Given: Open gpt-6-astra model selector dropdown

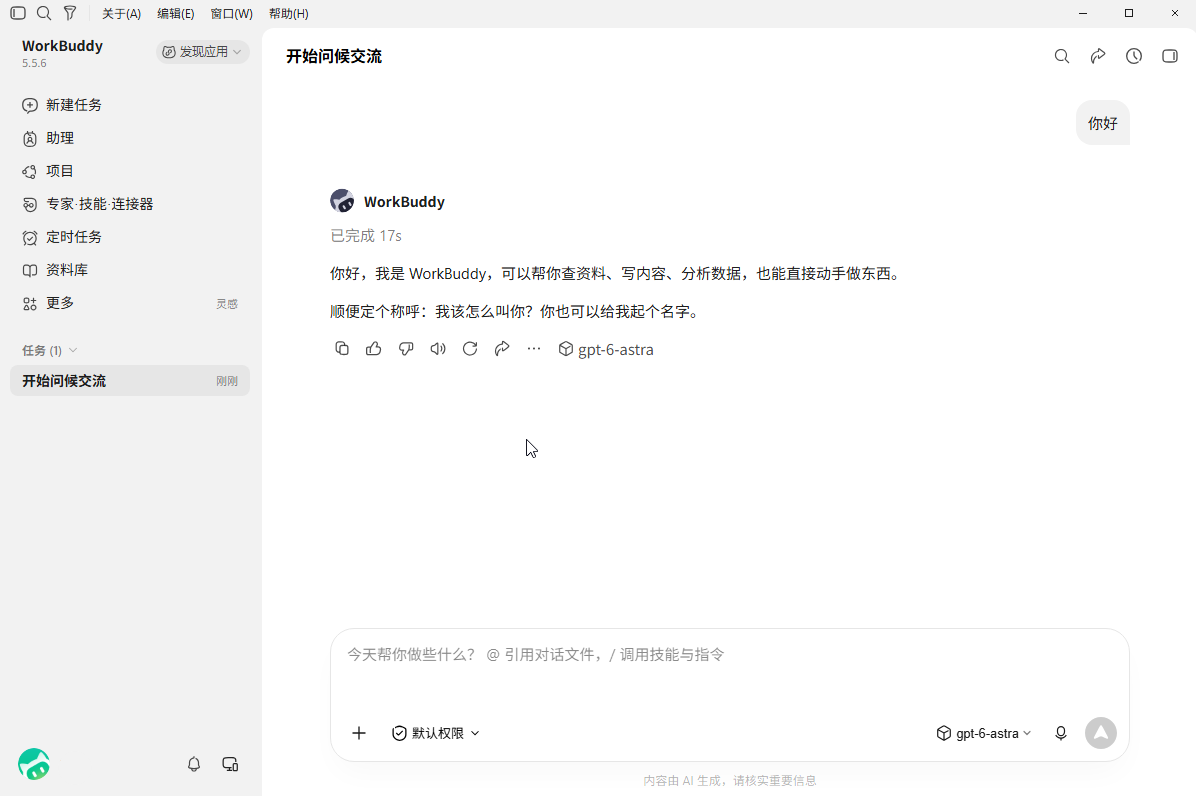Looking at the screenshot, I should (x=984, y=733).
